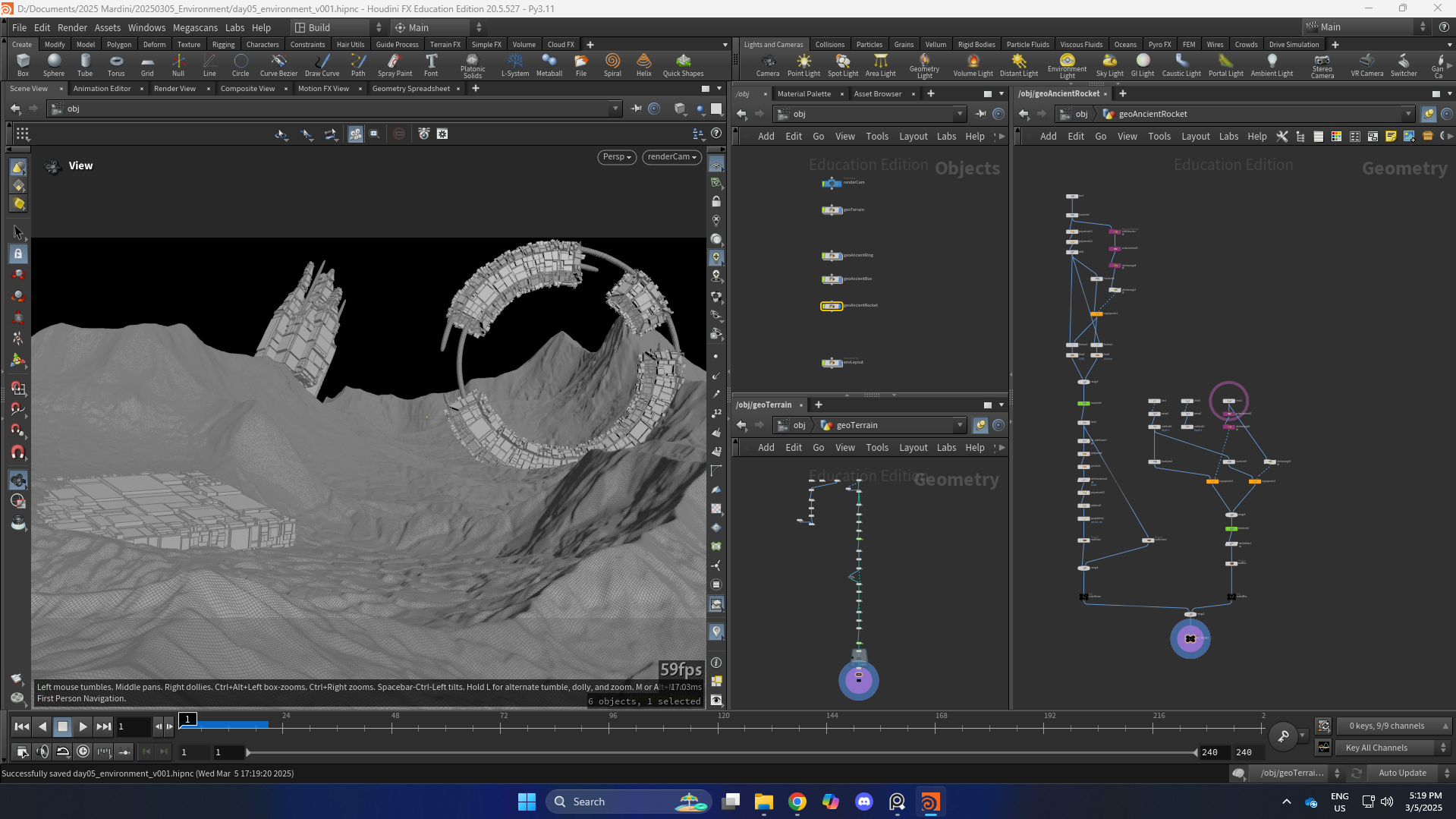Toggle timeline audio button

click(42, 751)
